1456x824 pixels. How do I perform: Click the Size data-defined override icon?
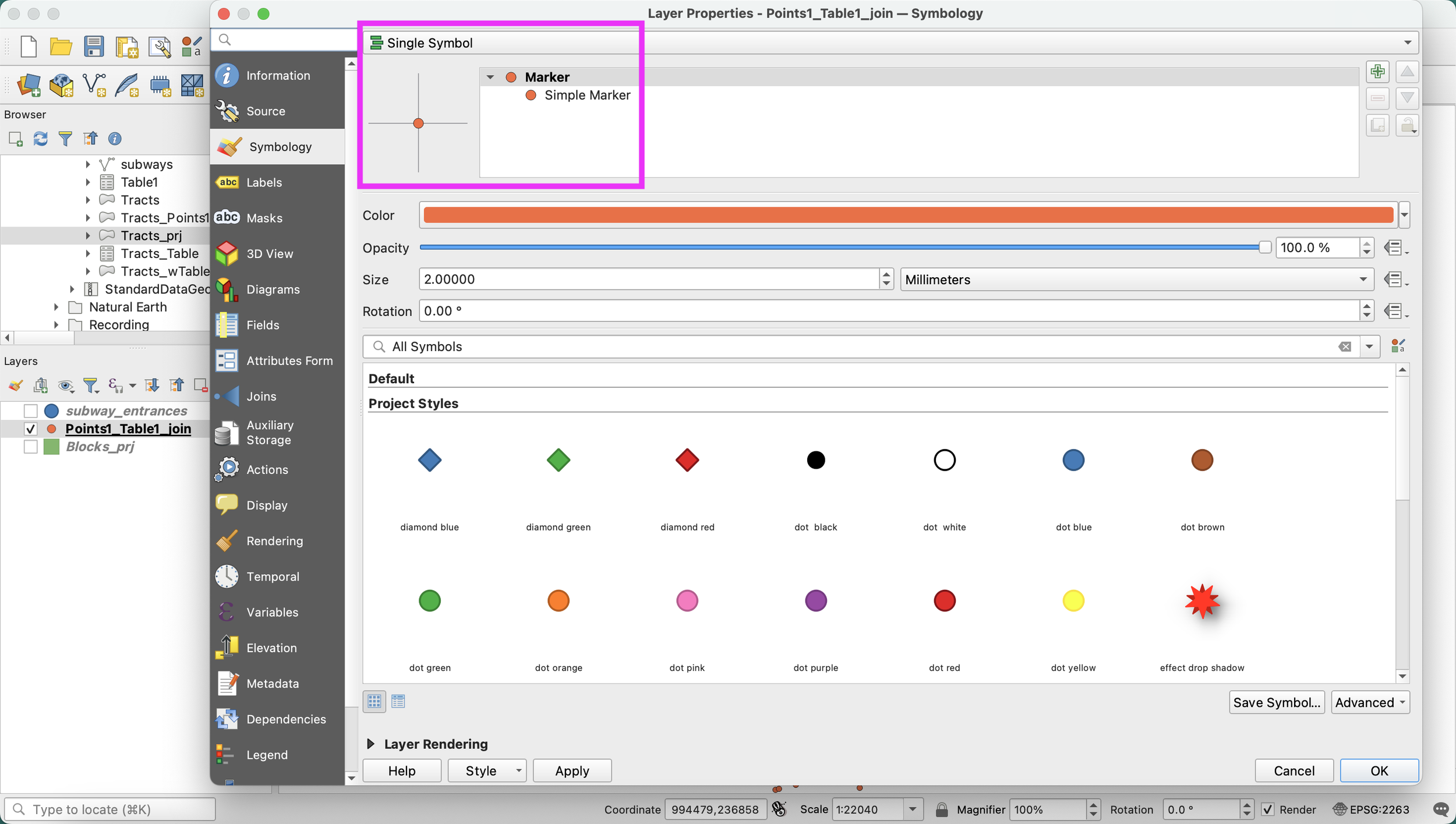point(1394,280)
